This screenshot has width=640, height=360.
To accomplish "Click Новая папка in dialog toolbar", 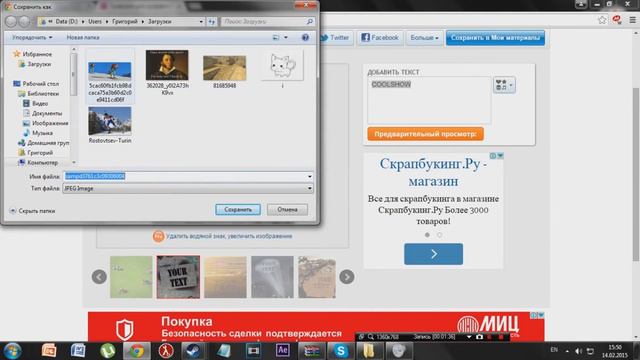I will click(x=83, y=38).
